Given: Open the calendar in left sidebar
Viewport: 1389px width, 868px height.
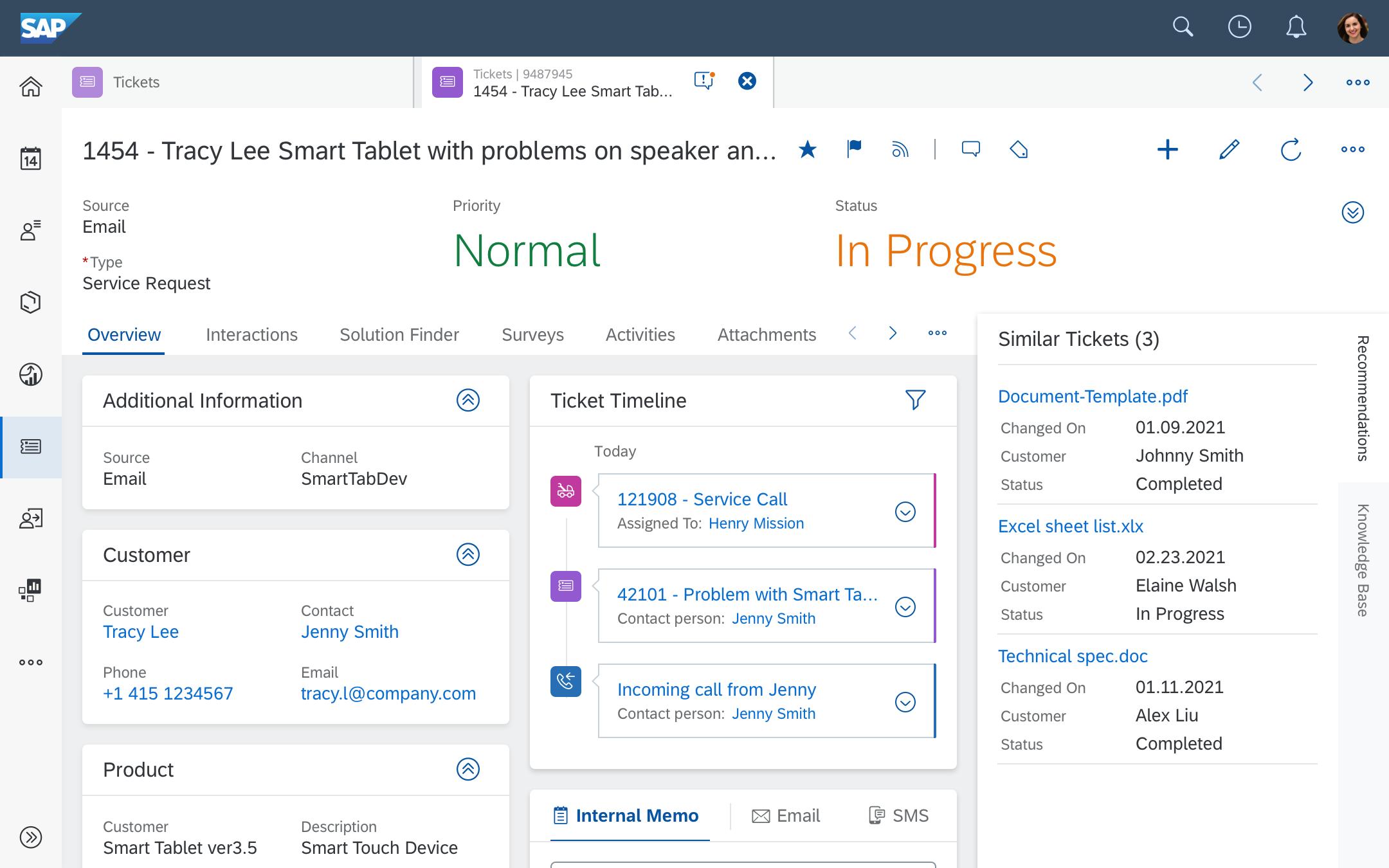Looking at the screenshot, I should [30, 158].
